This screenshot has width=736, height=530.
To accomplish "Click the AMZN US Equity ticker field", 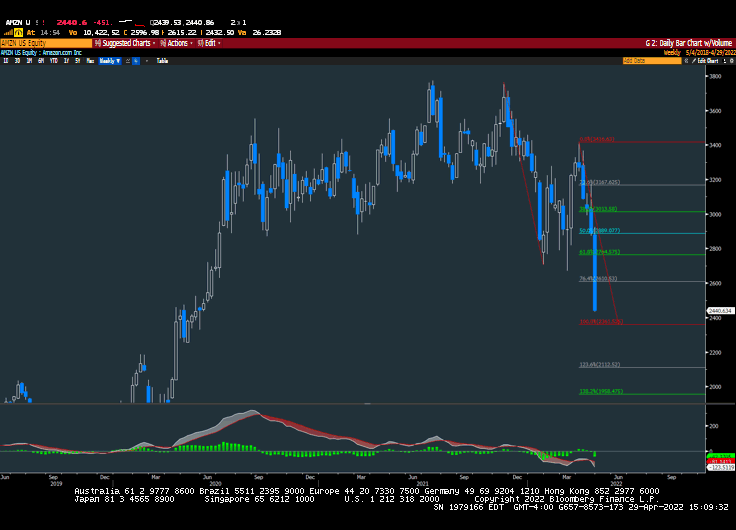I will click(46, 43).
